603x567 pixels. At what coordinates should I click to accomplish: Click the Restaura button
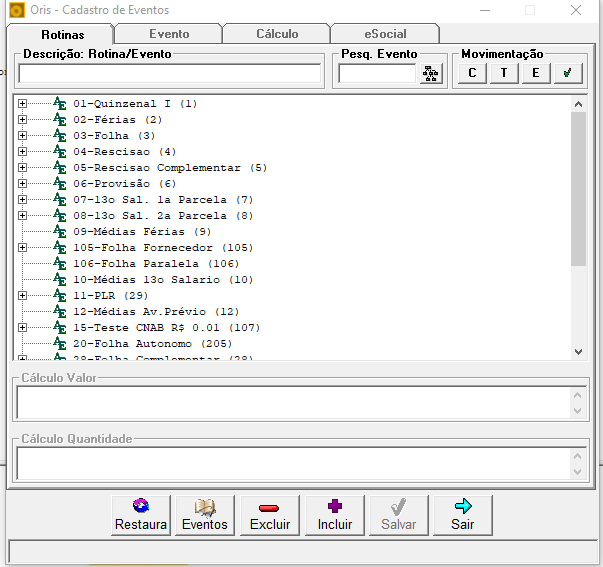click(x=141, y=515)
